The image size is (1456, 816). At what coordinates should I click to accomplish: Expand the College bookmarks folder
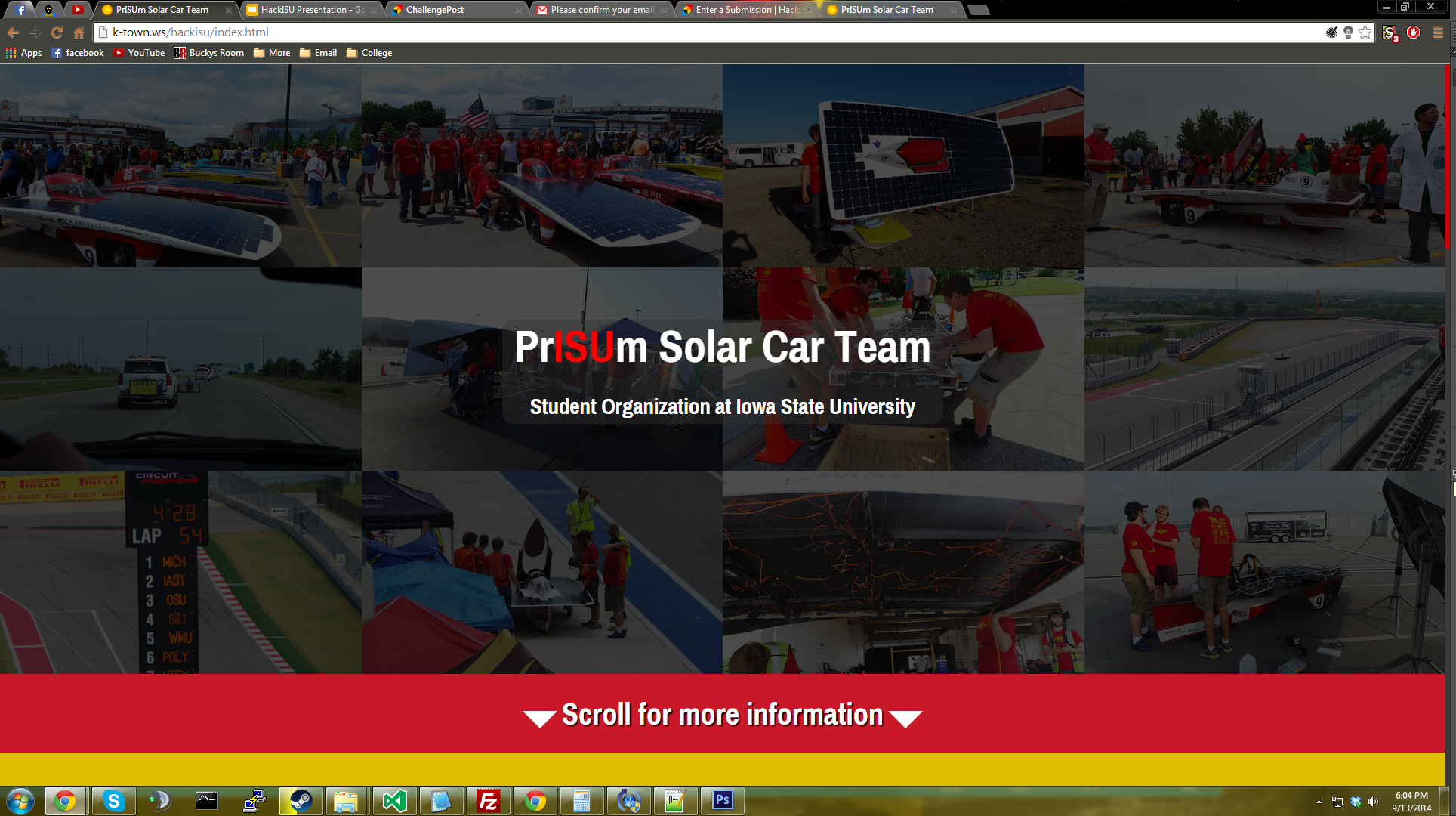point(369,53)
